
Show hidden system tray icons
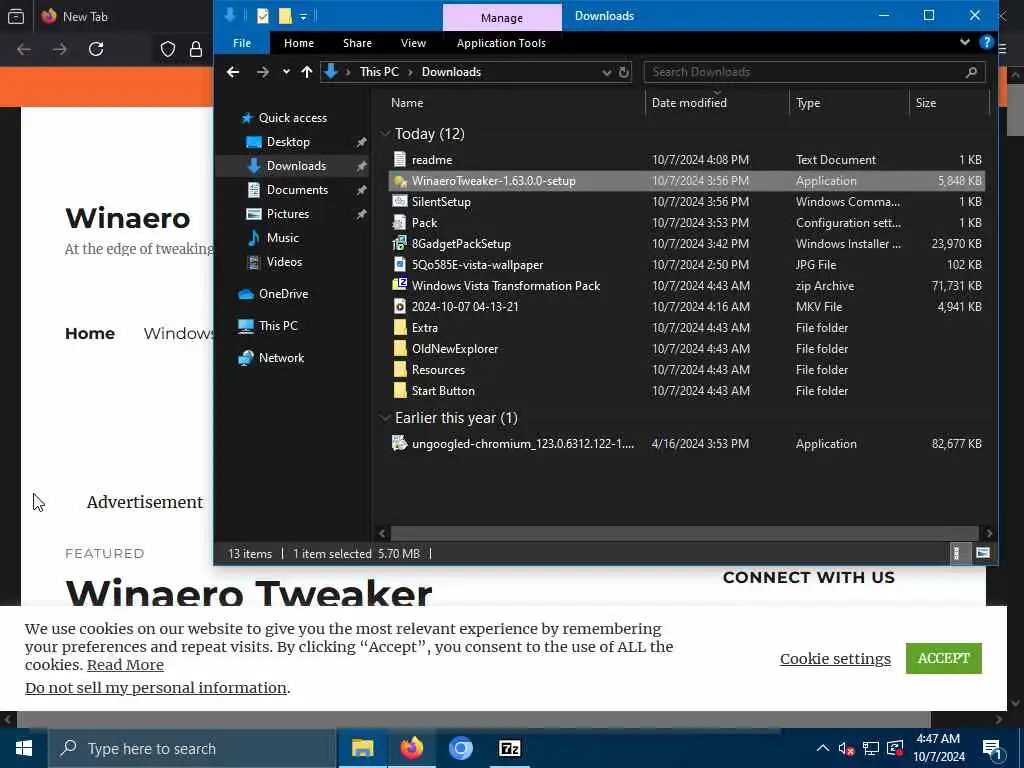[x=823, y=748]
